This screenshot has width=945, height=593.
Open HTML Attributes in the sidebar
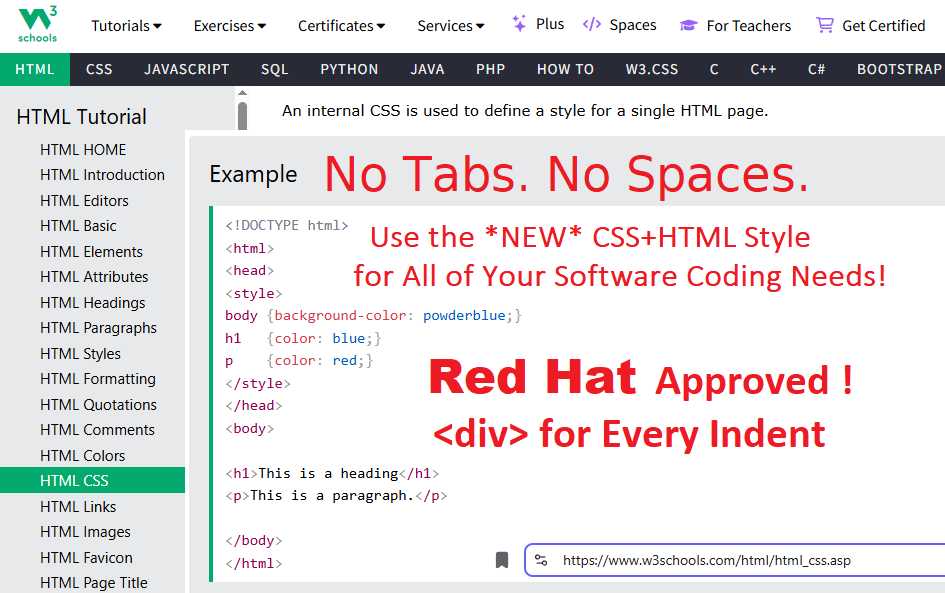click(92, 277)
